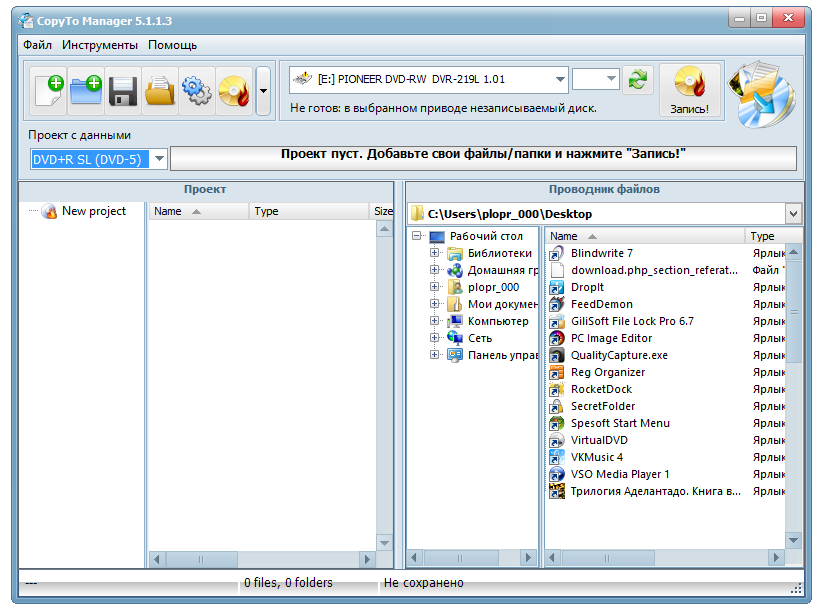Select the Сеть network icon
The height and width of the screenshot is (606, 820).
click(x=454, y=338)
